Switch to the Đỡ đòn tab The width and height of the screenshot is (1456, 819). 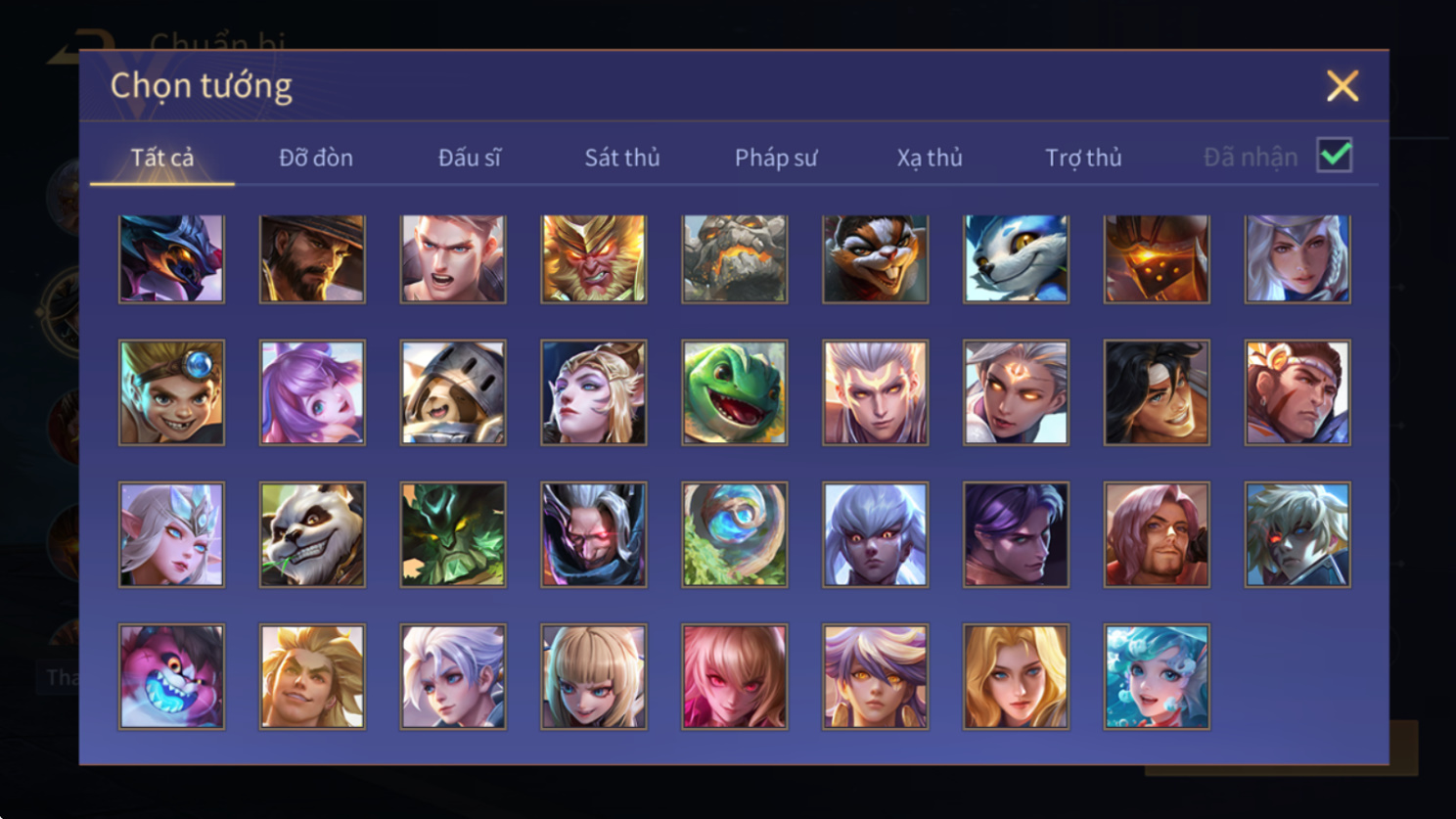pyautogui.click(x=316, y=158)
